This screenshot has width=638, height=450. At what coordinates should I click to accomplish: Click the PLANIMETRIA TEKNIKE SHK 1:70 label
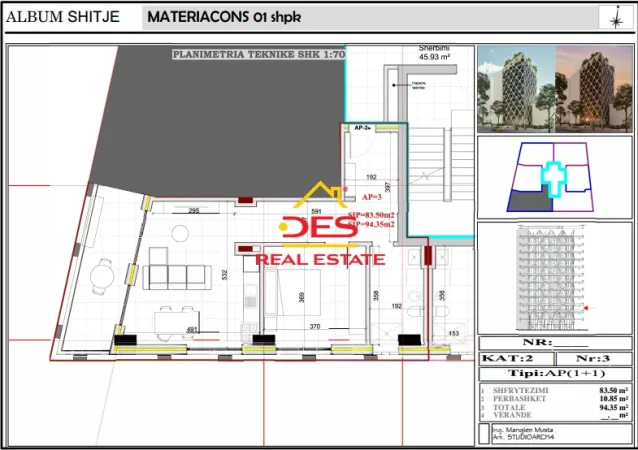click(259, 54)
